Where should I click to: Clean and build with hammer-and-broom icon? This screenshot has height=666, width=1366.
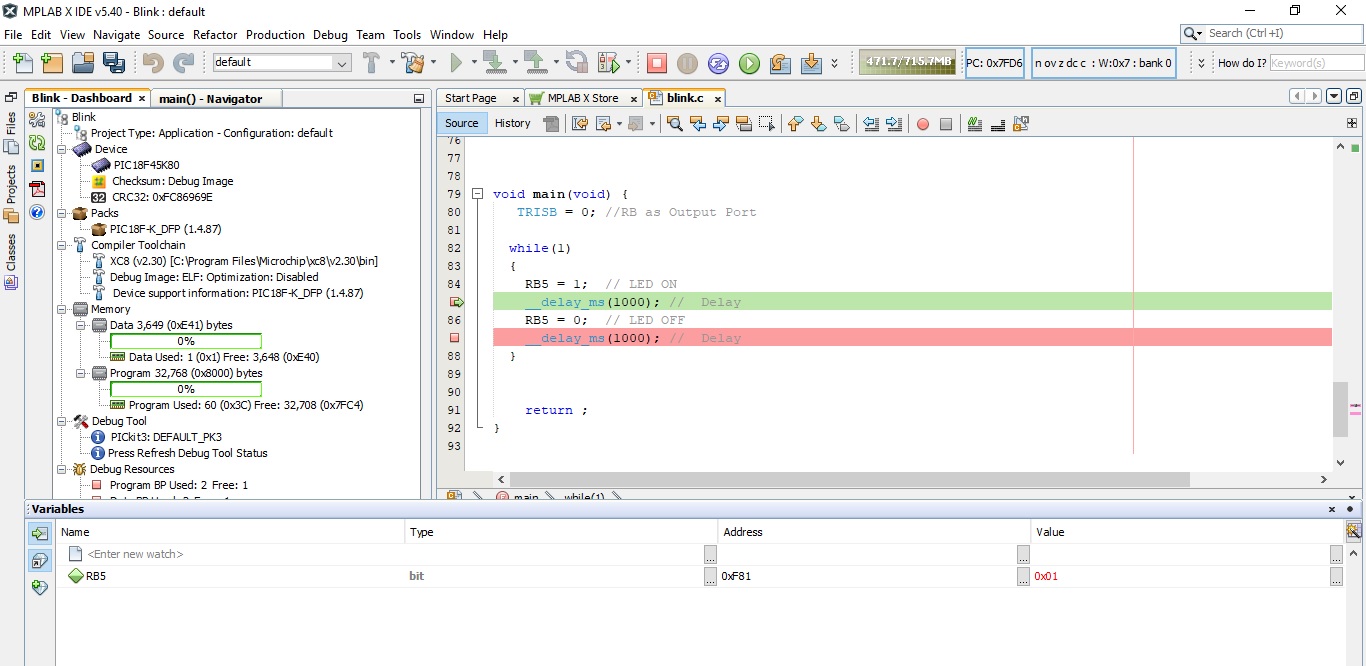[412, 63]
